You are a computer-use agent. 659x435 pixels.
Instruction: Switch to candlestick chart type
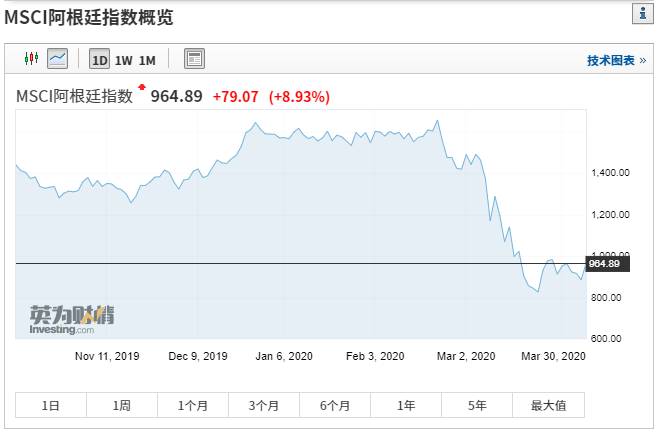pos(31,60)
